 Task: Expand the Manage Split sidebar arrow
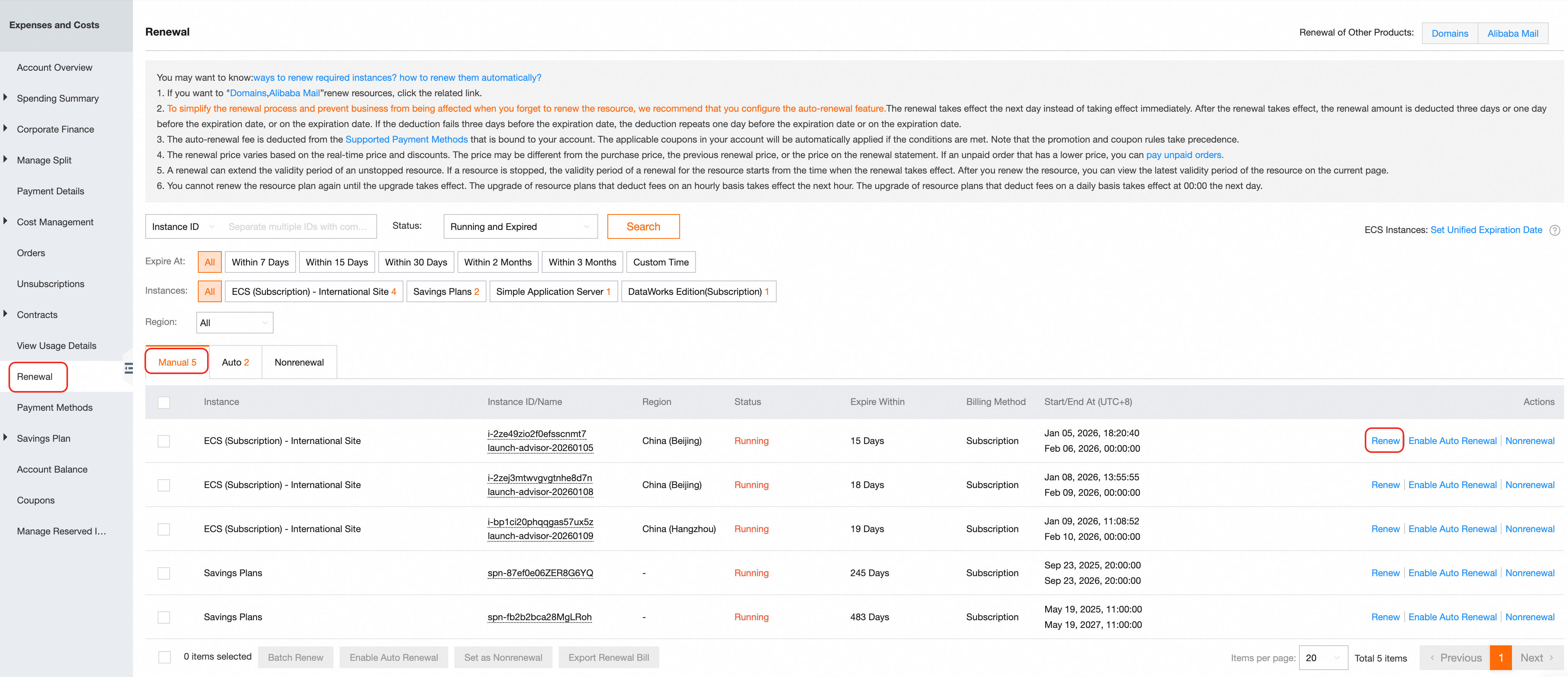click(x=5, y=160)
